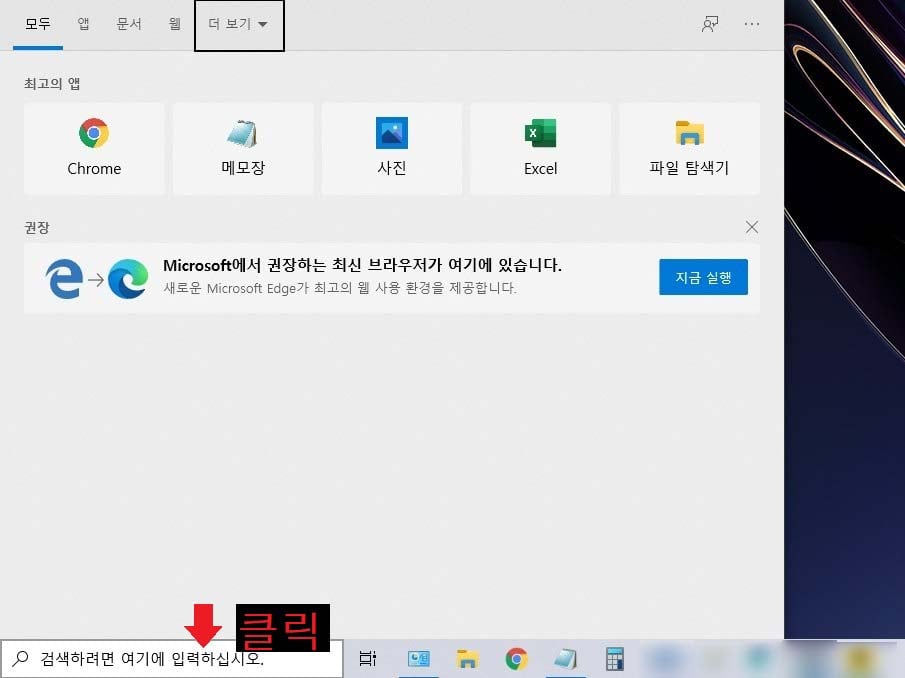
Task: Launch Excel from top apps
Action: pyautogui.click(x=540, y=149)
